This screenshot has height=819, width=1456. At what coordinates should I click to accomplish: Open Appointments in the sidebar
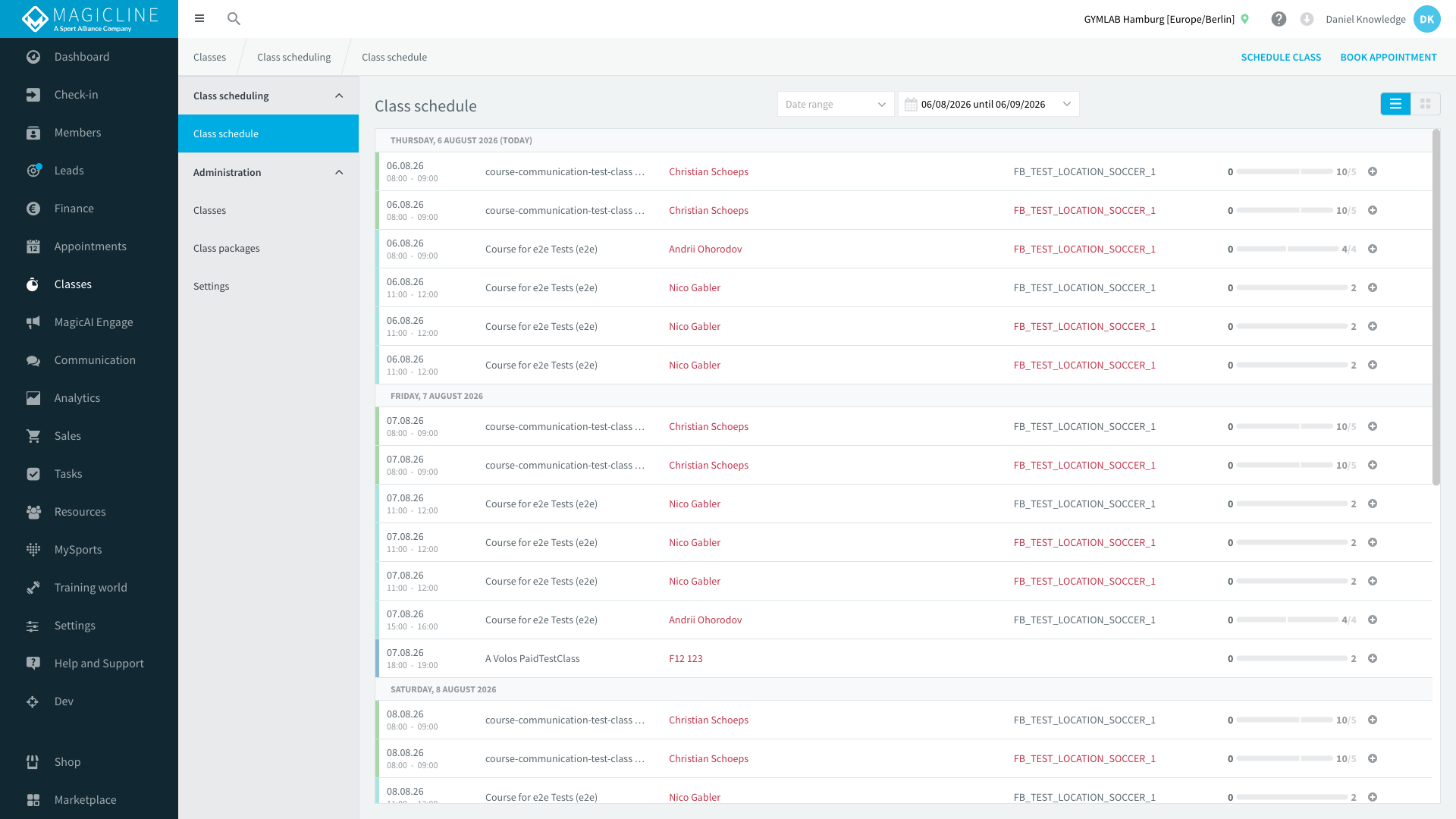pos(89,246)
